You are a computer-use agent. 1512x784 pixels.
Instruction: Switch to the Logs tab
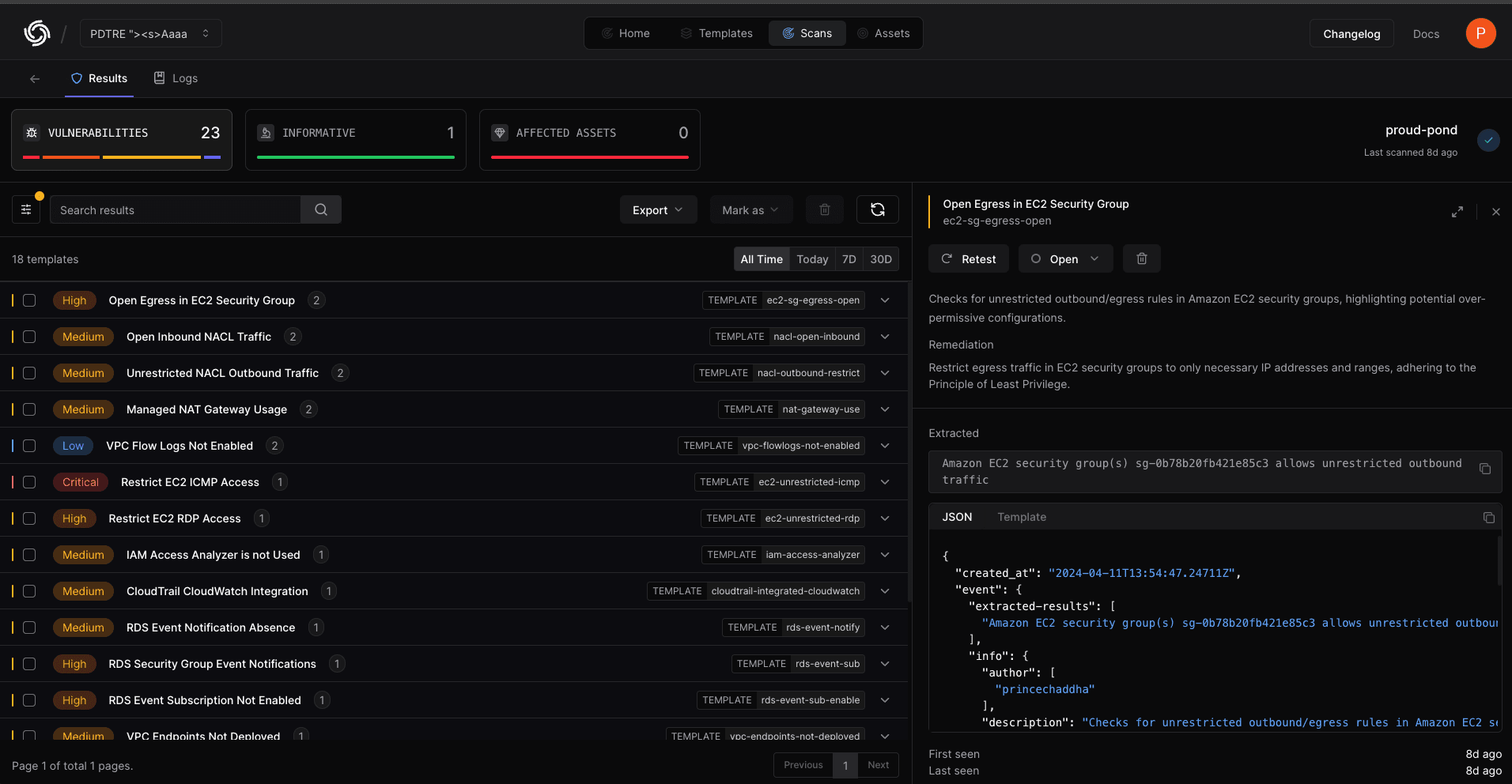(176, 78)
